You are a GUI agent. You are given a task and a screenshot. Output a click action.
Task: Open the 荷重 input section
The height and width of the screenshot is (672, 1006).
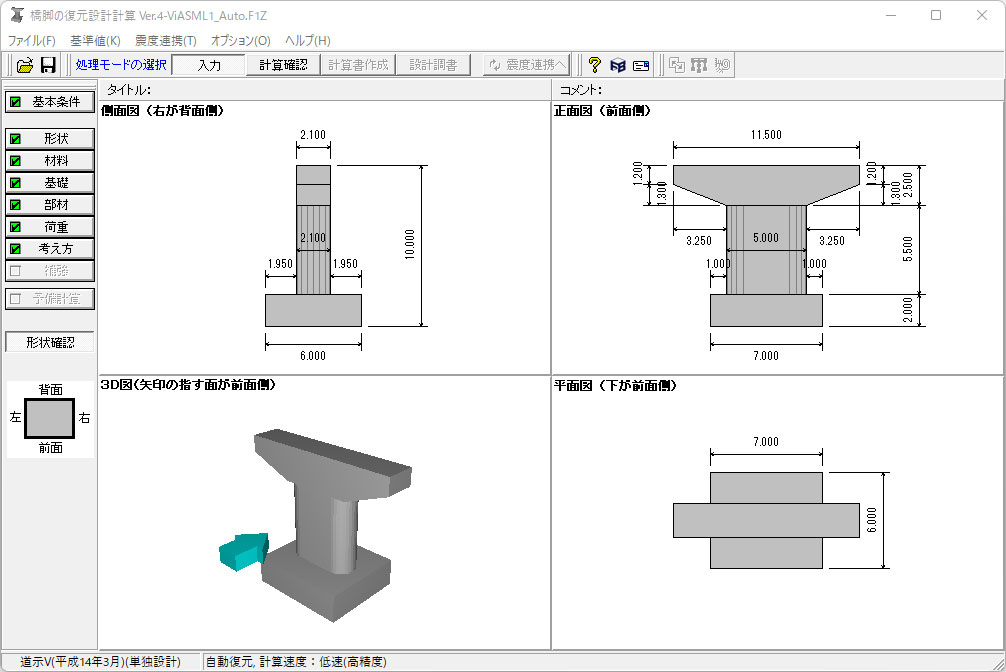[x=50, y=227]
